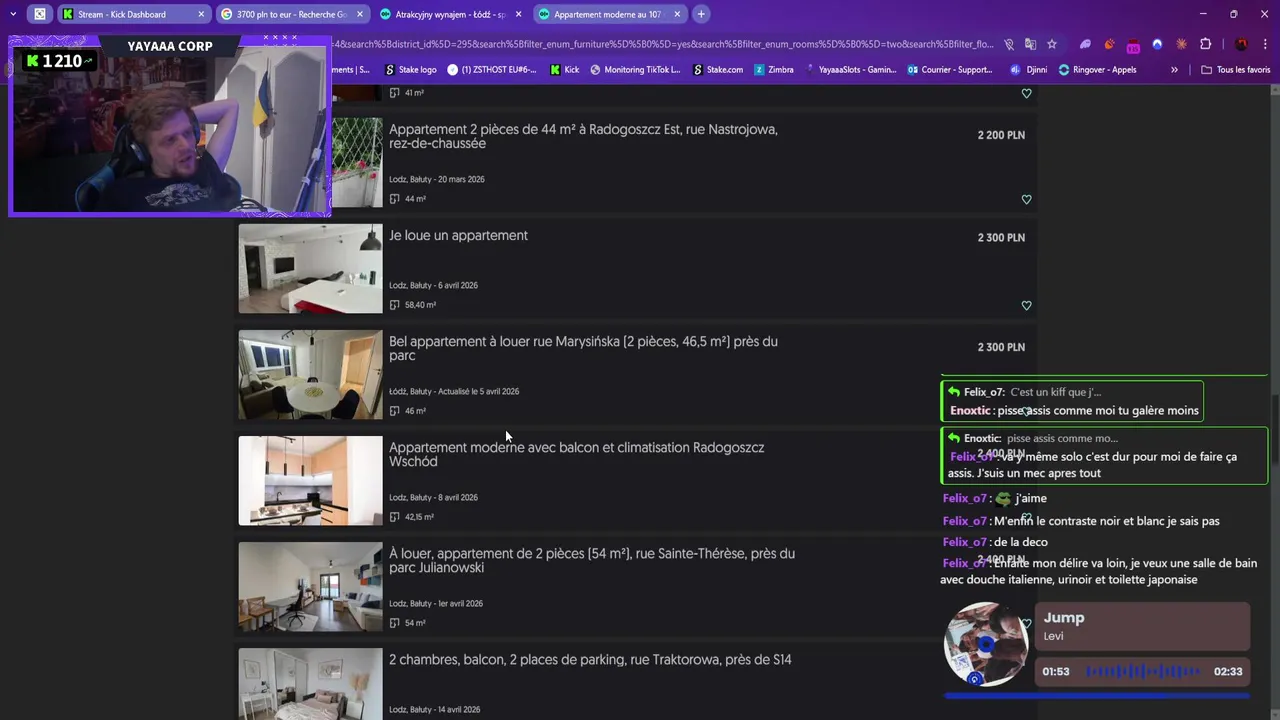Open the 'ZSTHOST EU#6' bookmark

tap(492, 70)
